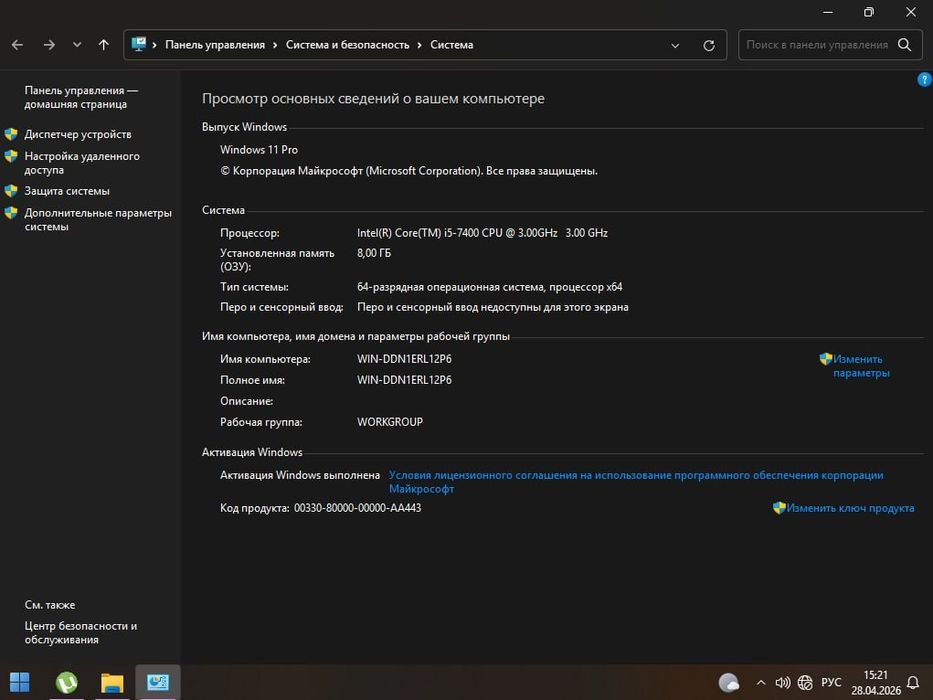Click the computer icon in the address bar
The image size is (933, 700).
coord(139,44)
